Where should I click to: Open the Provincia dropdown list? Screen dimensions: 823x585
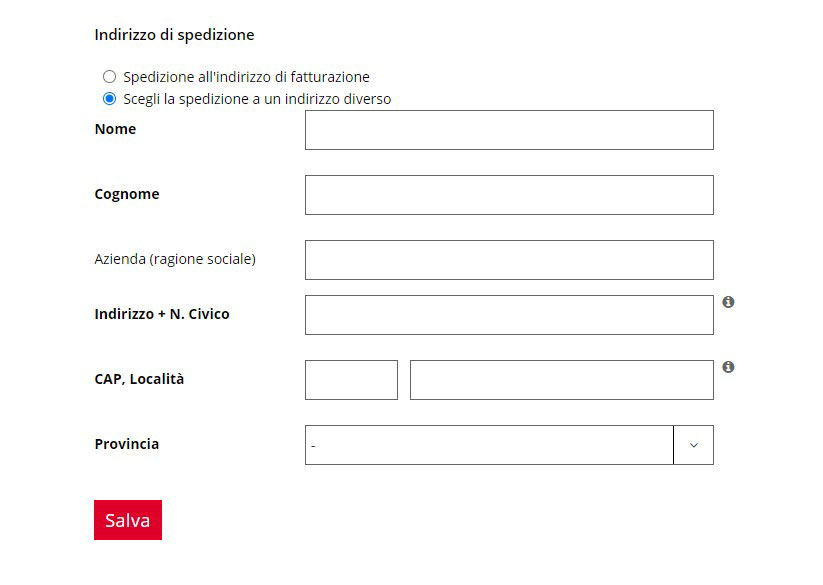[x=509, y=445]
